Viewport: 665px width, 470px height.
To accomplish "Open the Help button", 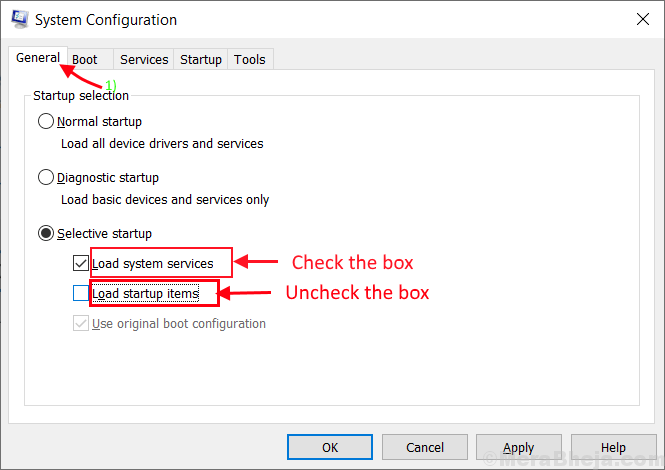I will [613, 447].
